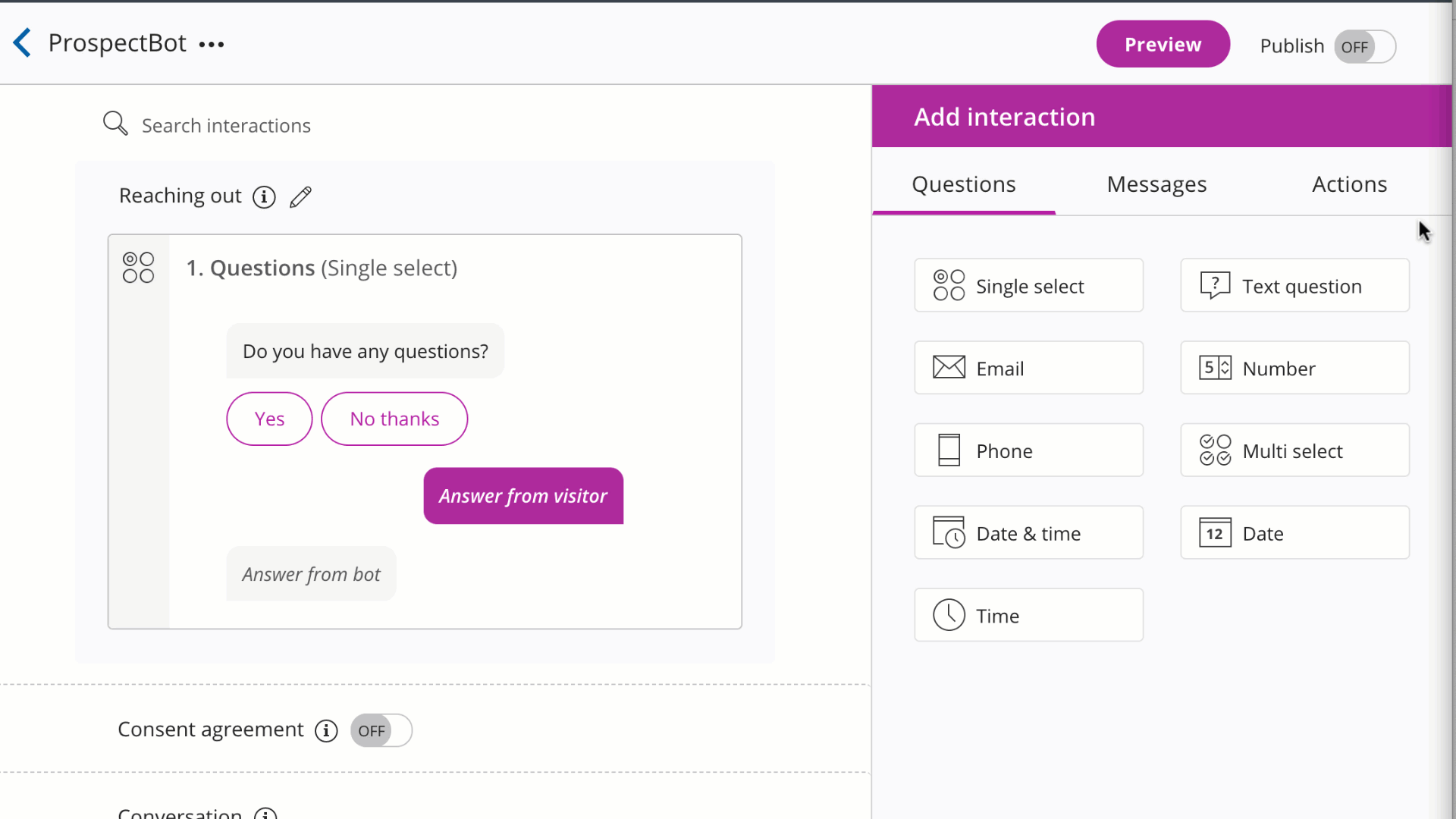Select the Yes answer option
This screenshot has height=819, width=1456.
point(269,419)
